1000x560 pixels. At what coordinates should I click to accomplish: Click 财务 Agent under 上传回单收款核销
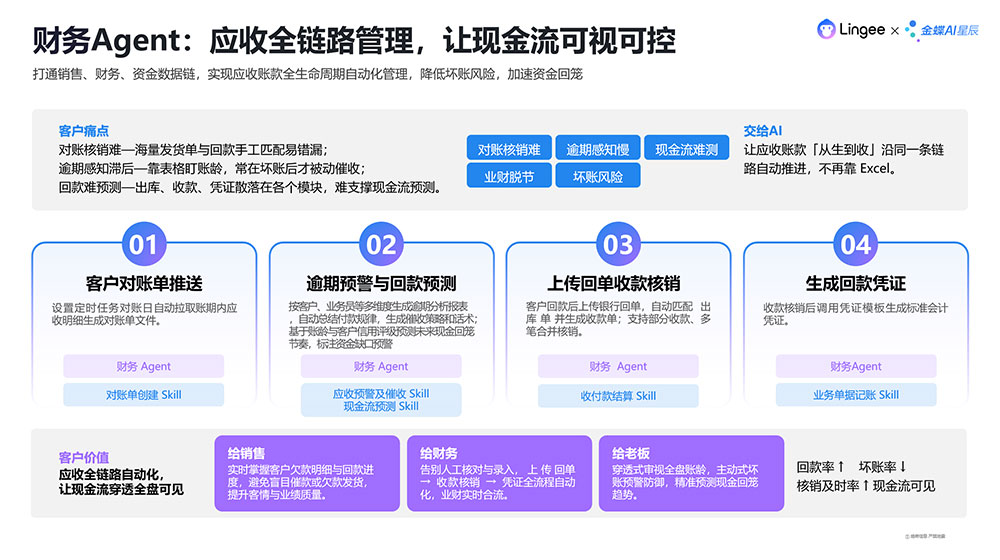pos(618,366)
